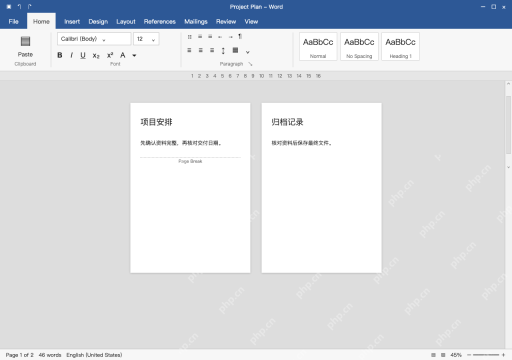
Task: Toggle Subscript formatting
Action: point(96,56)
